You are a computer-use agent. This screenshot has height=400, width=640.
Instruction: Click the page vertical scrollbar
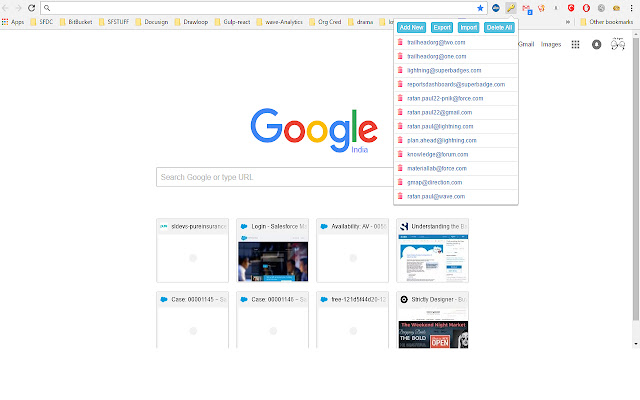coord(636,180)
